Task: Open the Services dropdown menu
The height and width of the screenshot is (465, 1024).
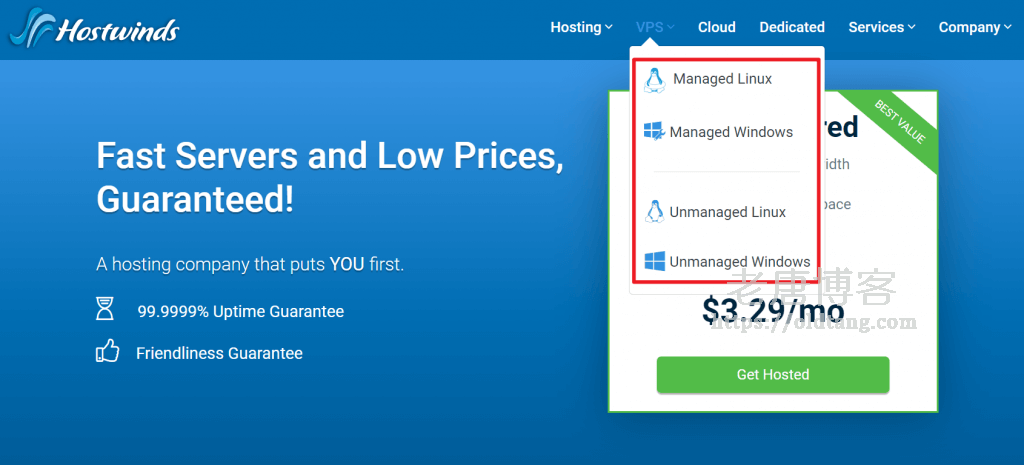Action: pyautogui.click(x=882, y=27)
